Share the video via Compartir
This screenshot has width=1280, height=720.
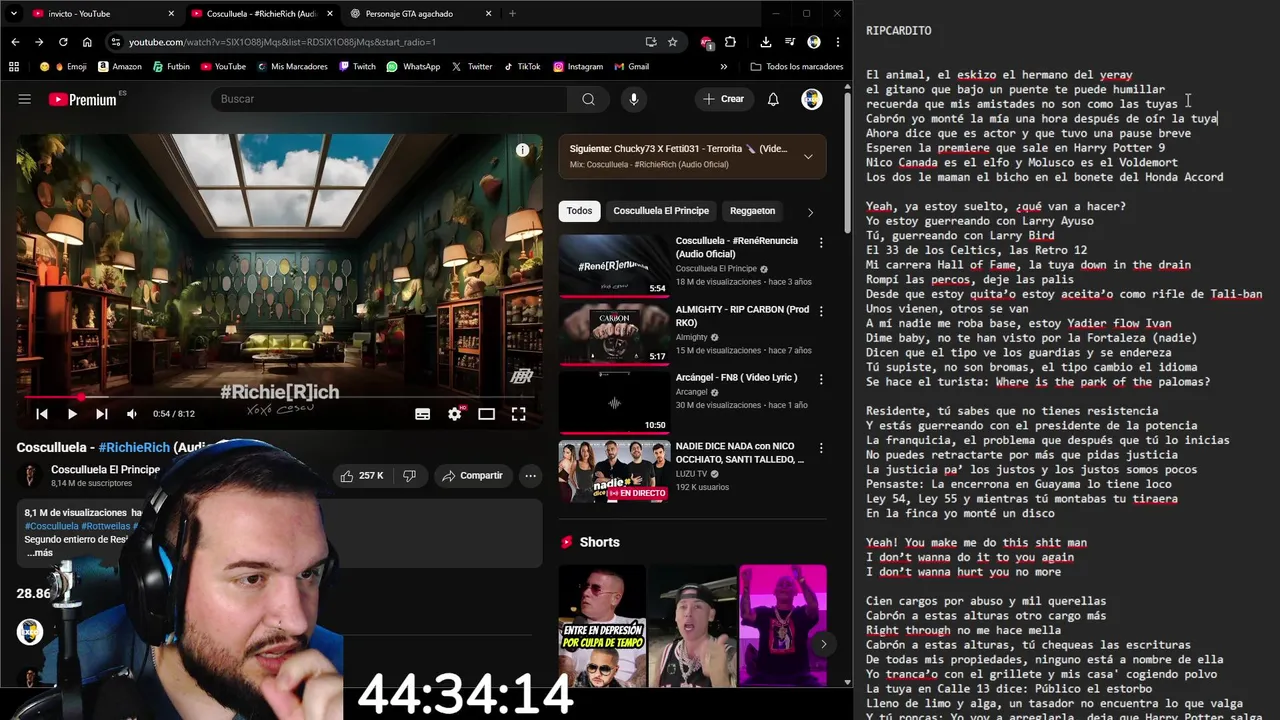pos(472,476)
